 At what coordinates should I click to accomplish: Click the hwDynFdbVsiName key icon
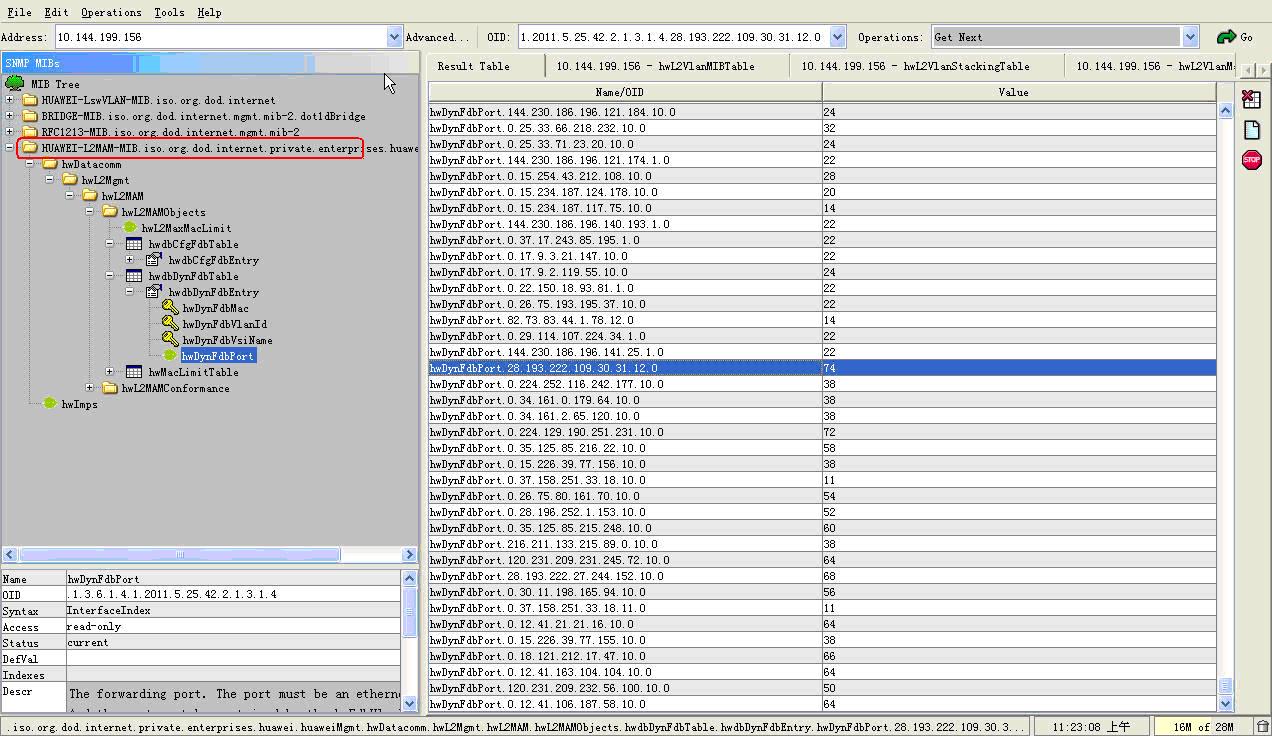tap(170, 340)
